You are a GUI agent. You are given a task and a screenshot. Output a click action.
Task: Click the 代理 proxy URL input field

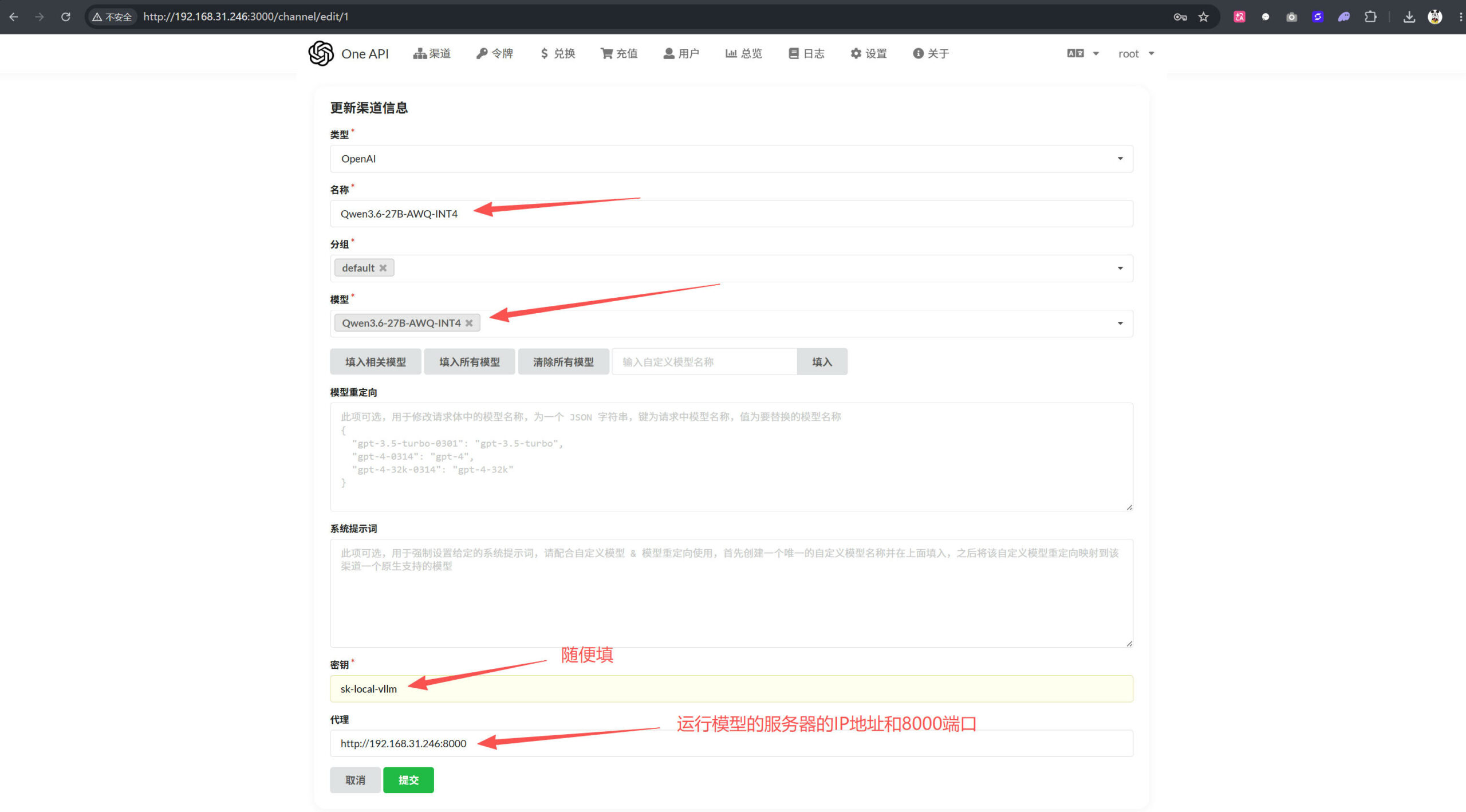click(x=731, y=743)
